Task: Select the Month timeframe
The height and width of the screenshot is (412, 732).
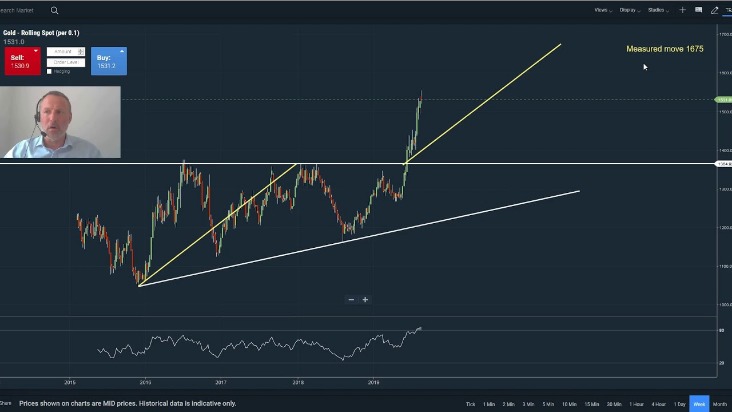Action: click(720, 404)
